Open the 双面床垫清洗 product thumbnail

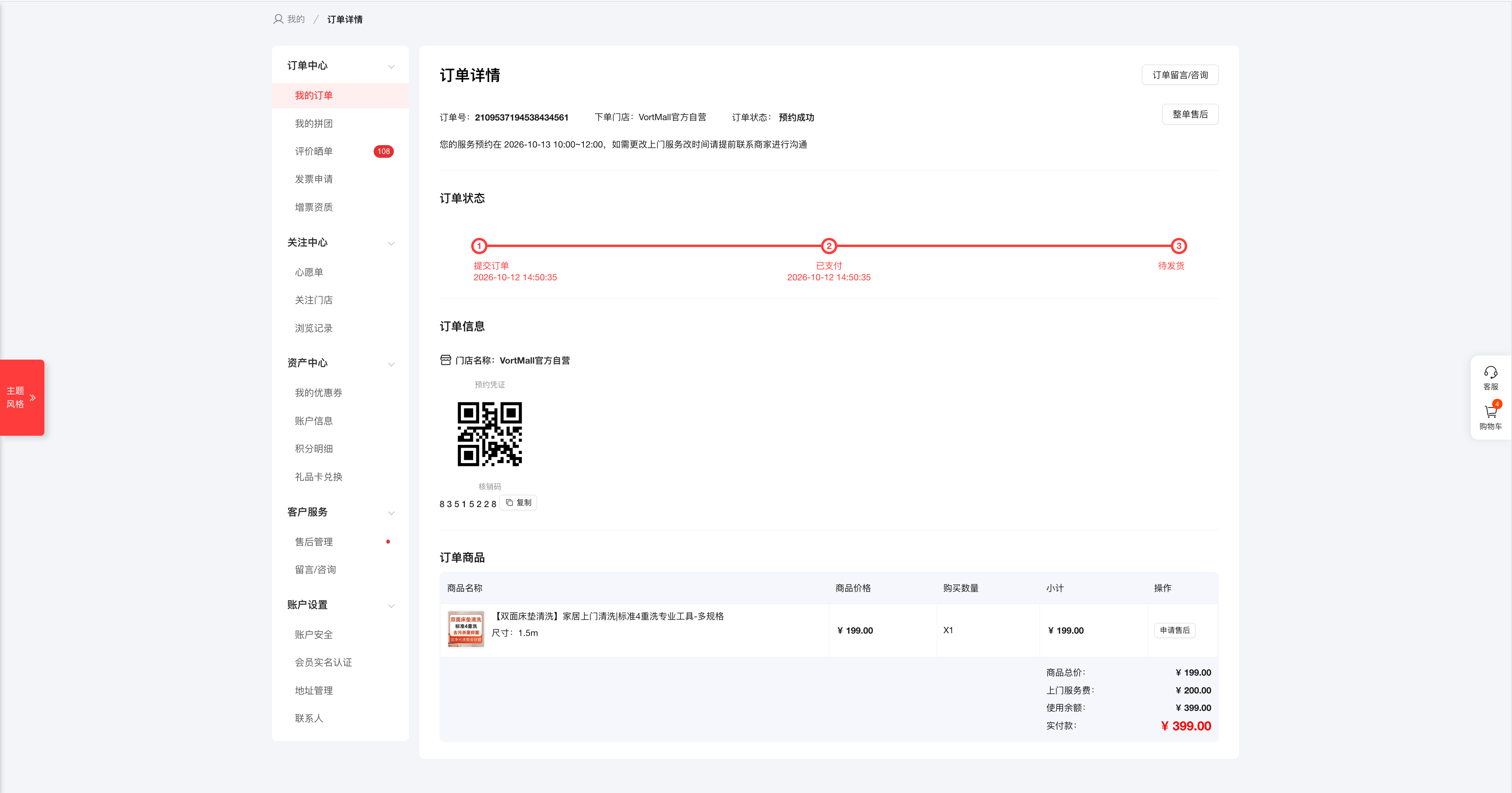click(466, 630)
